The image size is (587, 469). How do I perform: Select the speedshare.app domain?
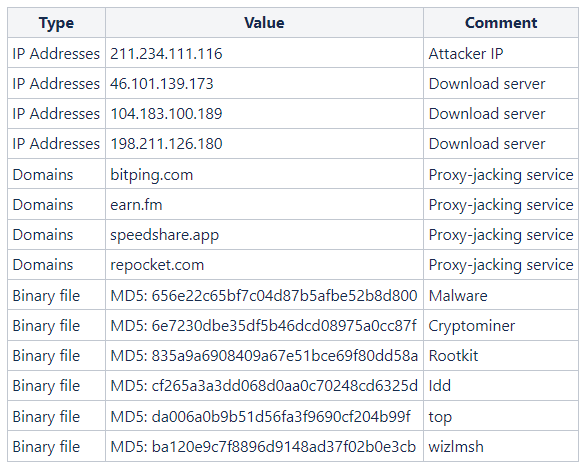tap(164, 235)
